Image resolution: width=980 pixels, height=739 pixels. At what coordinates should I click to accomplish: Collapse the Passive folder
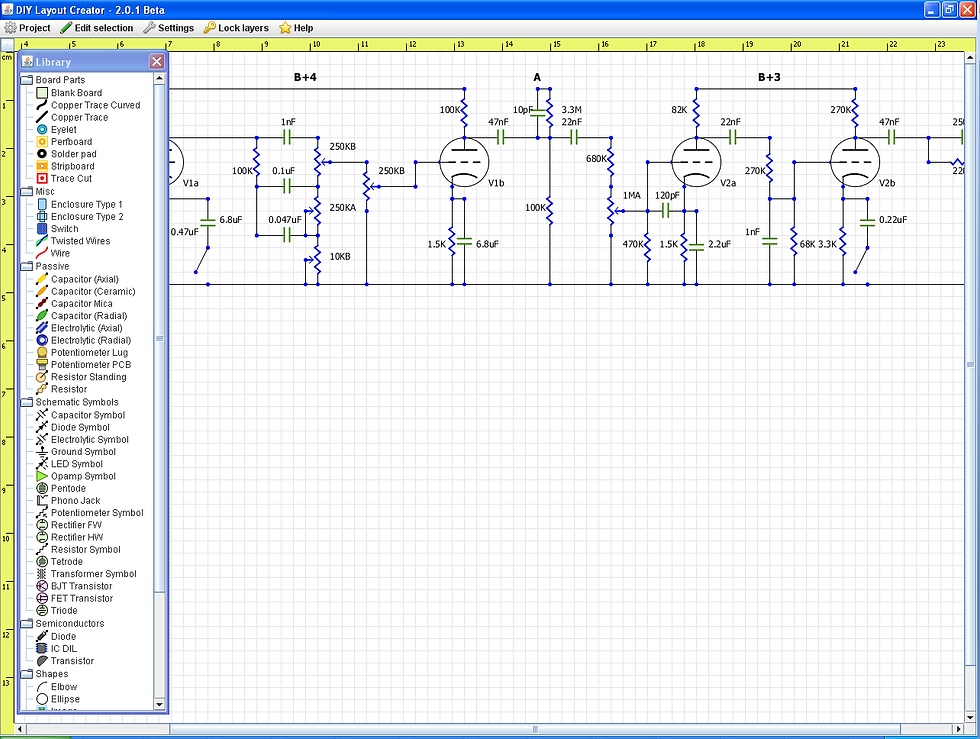pos(27,266)
